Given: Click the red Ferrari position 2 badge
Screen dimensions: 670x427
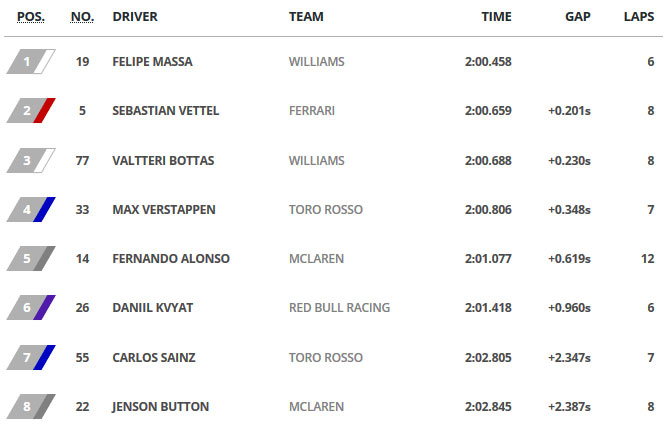Looking at the screenshot, I should point(31,111).
